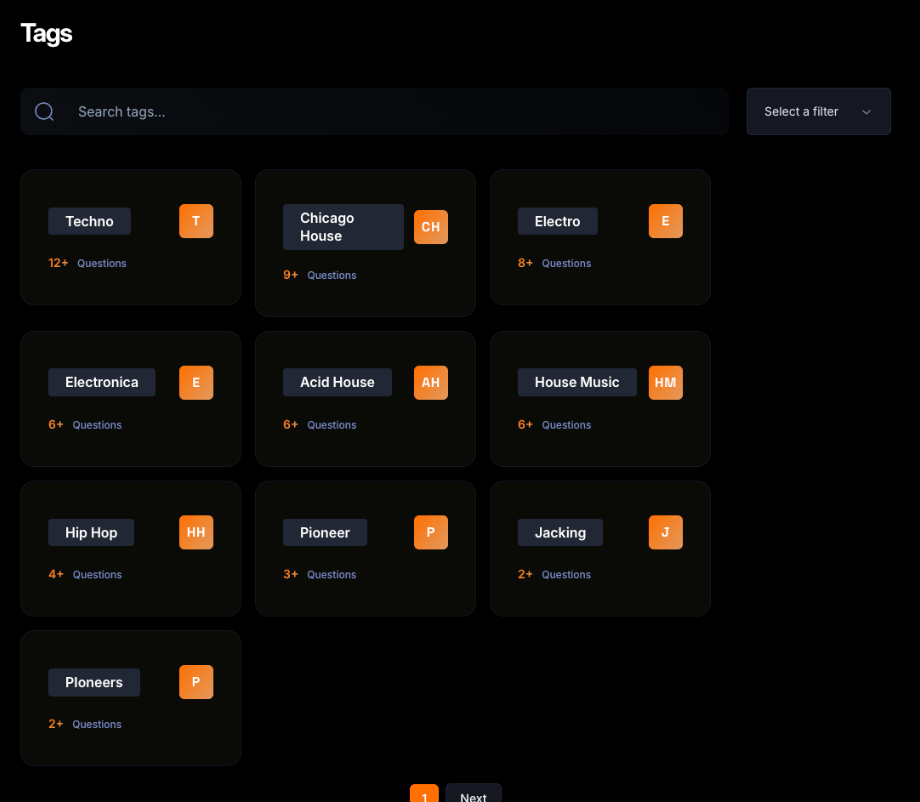Screen dimensions: 920x802
Task: Click 2+ Questions under Pioneers
Action: 85,724
